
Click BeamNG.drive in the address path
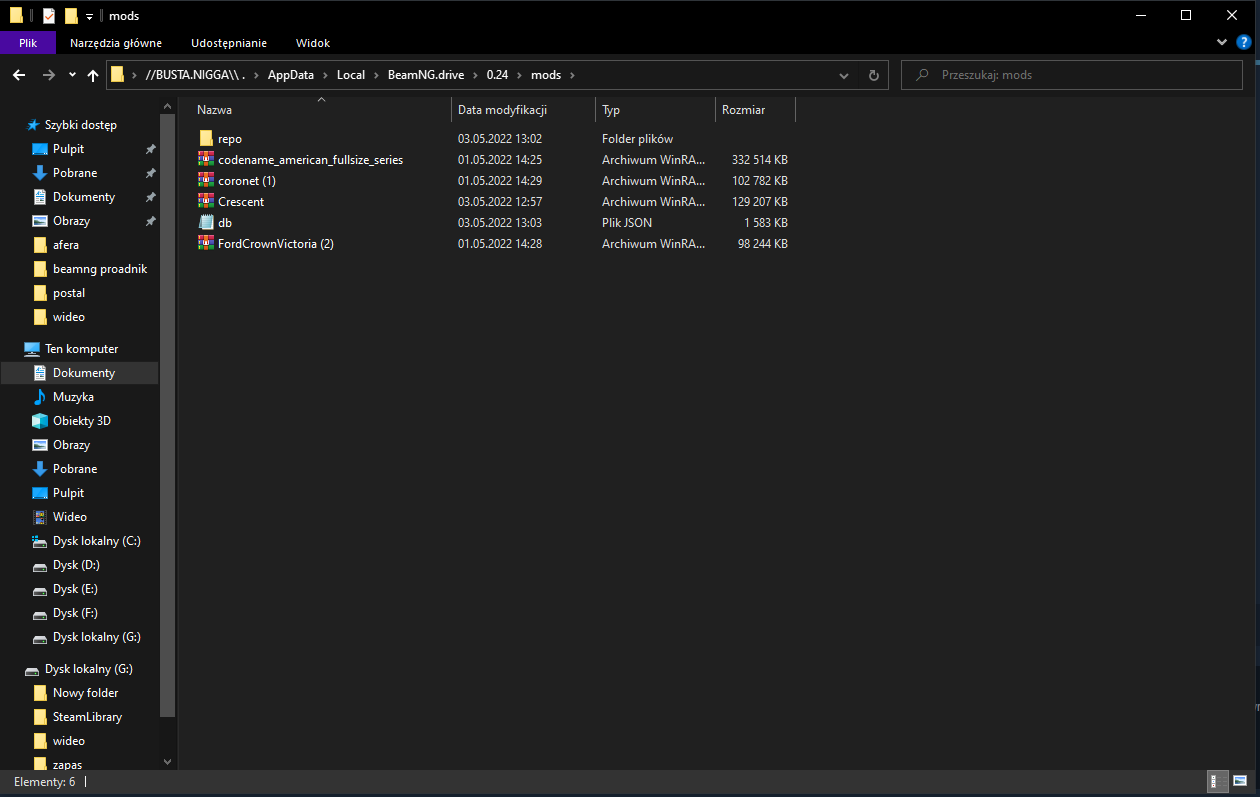point(425,75)
